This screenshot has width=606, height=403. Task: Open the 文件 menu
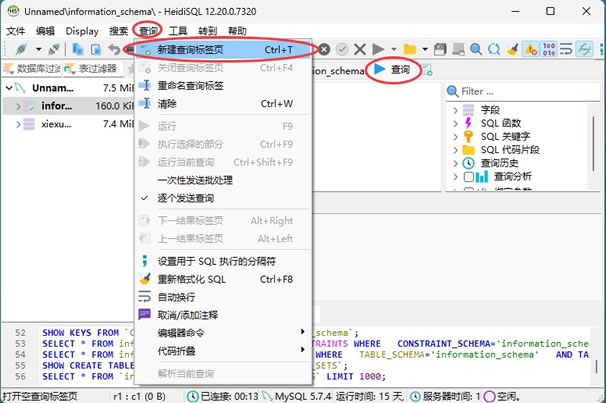(x=16, y=31)
